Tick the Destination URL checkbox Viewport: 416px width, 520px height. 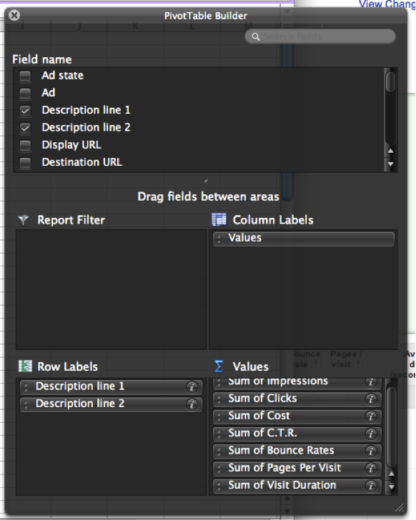pyautogui.click(x=25, y=163)
